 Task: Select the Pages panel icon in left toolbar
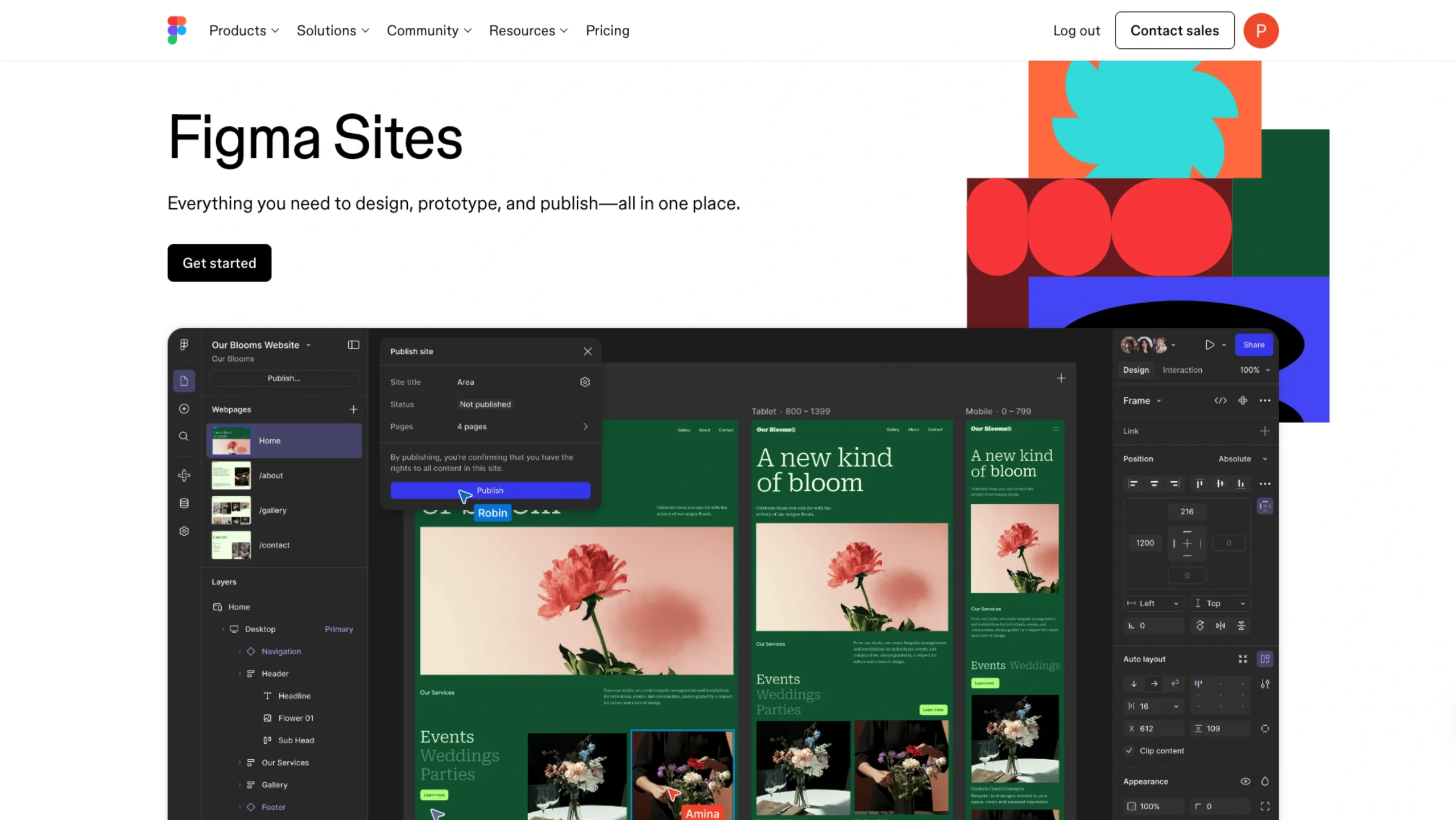(x=184, y=381)
